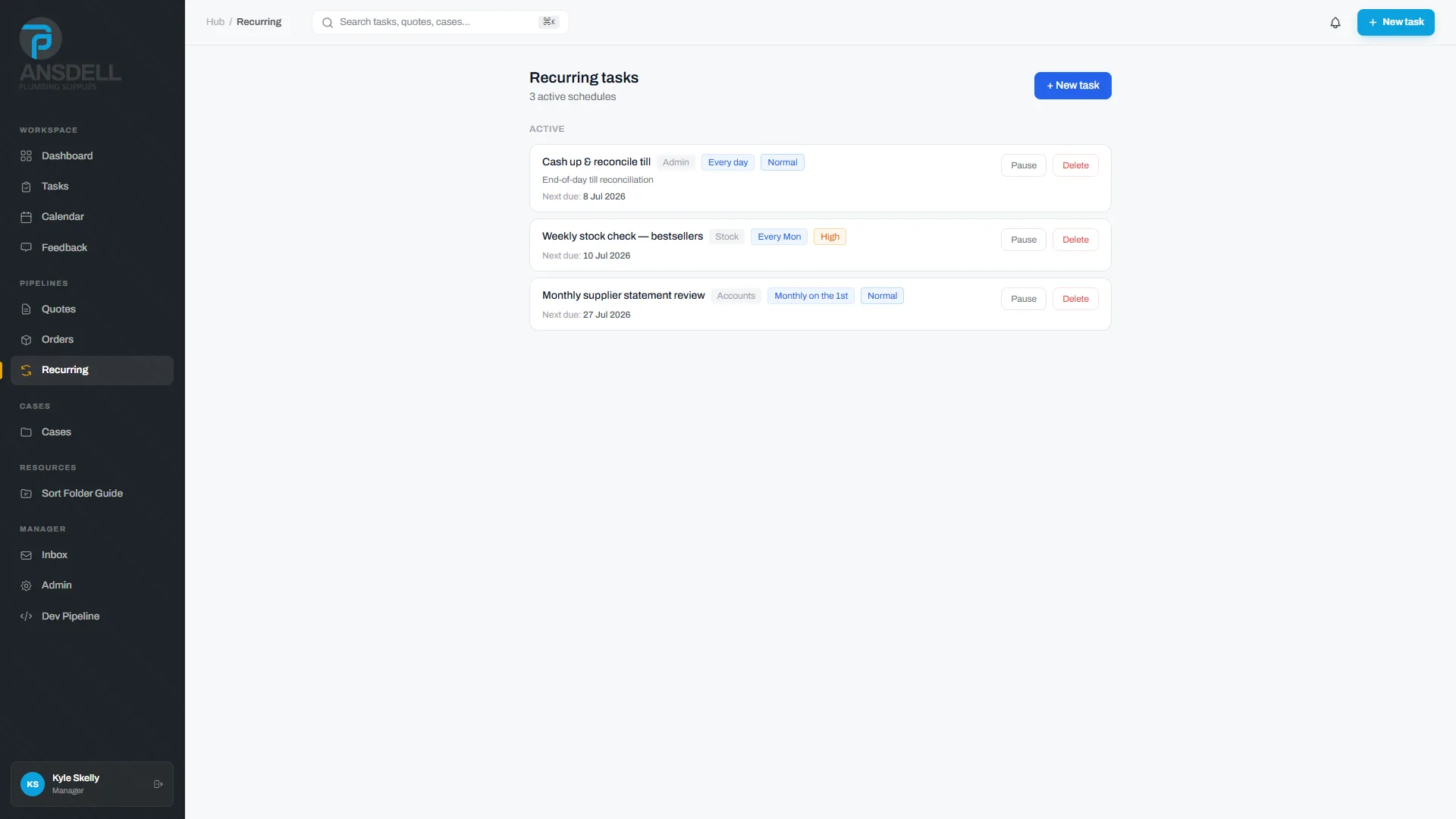Image resolution: width=1456 pixels, height=819 pixels.
Task: Click the Quotes document icon
Action: click(26, 309)
